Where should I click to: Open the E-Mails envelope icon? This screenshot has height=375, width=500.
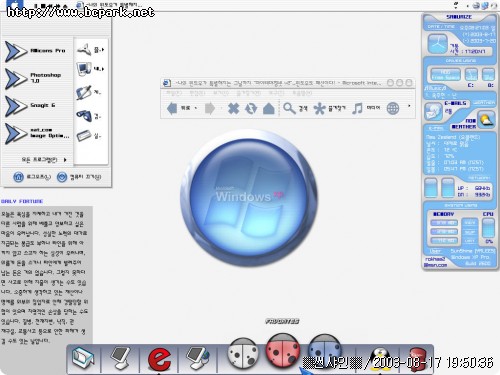coord(433,112)
